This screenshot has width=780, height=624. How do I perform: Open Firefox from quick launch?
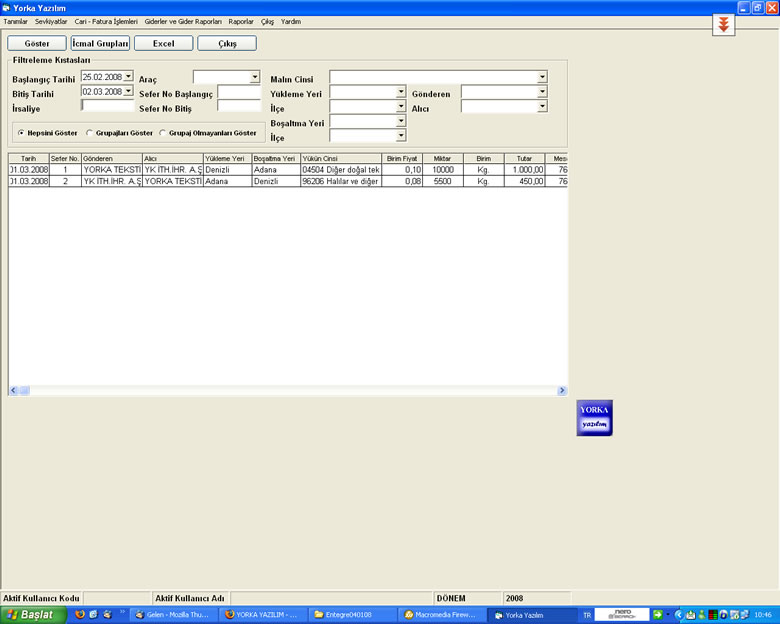click(80, 615)
